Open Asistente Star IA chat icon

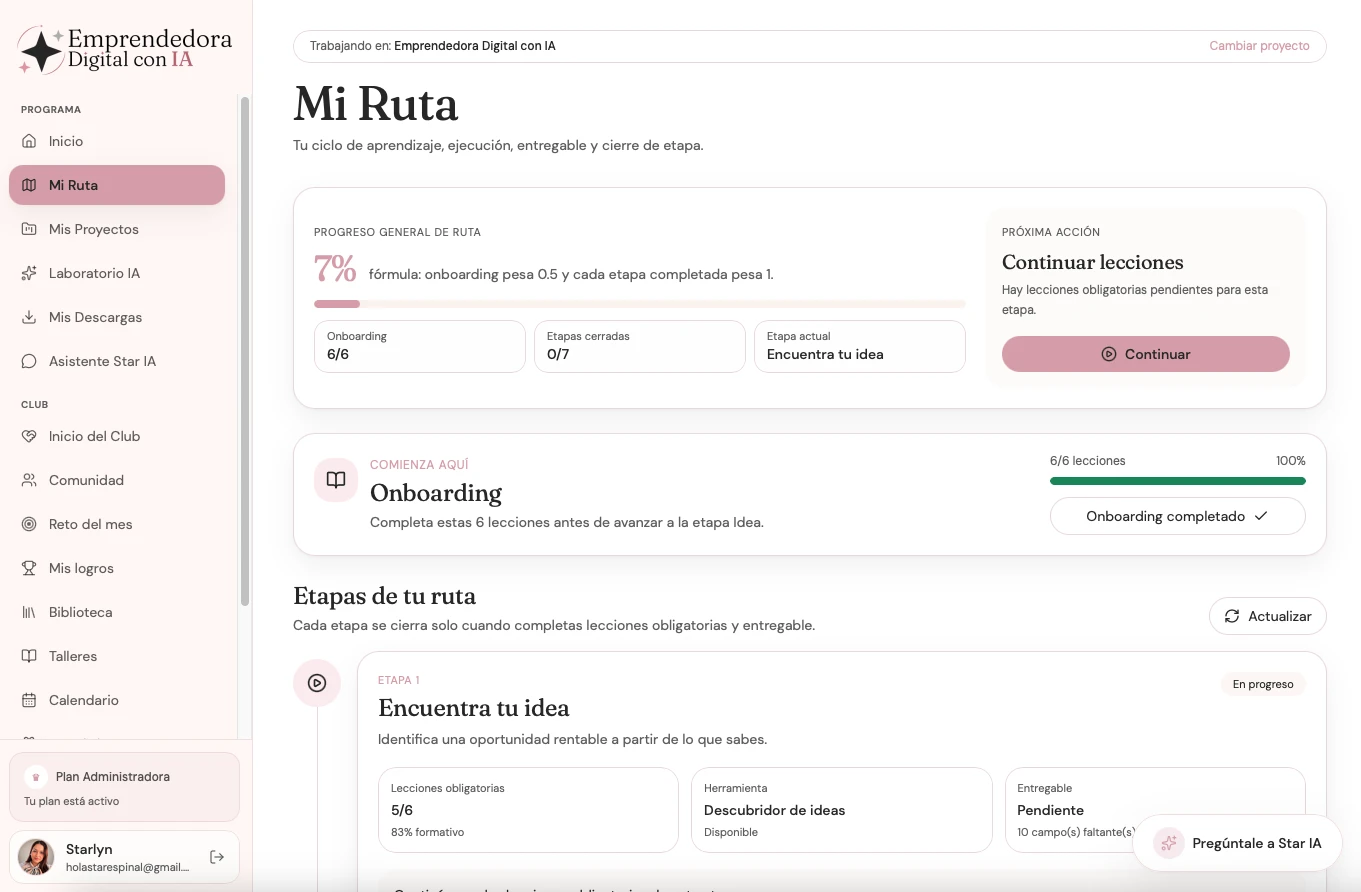click(x=29, y=361)
